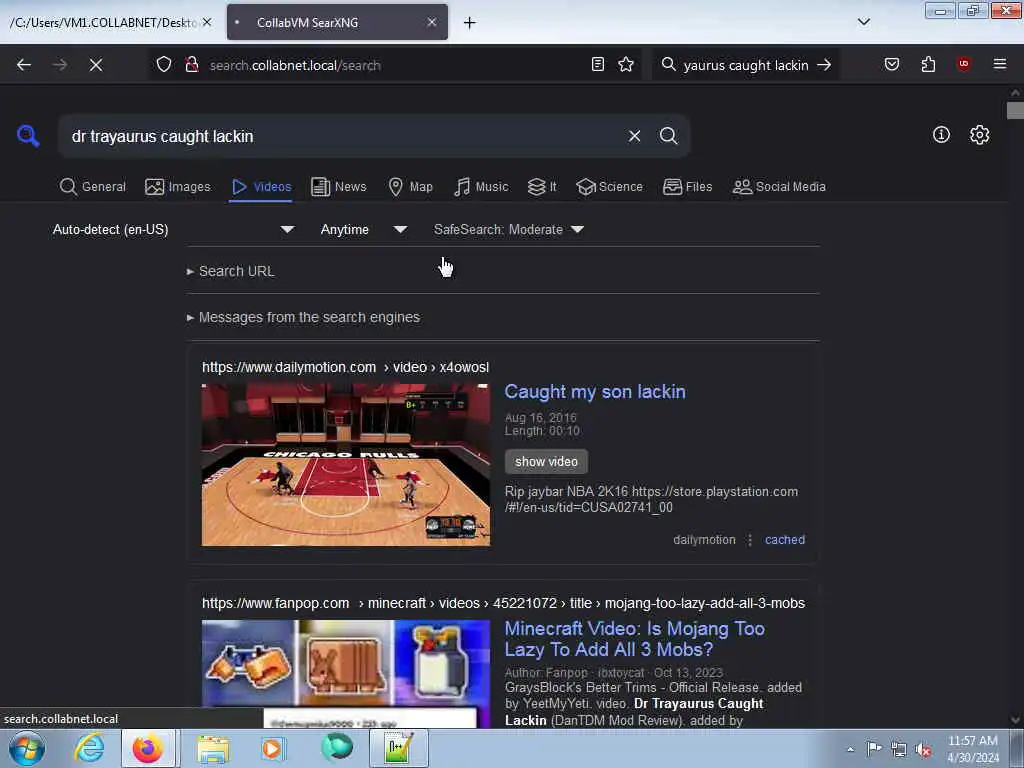Switch to the It category
1024x768 pixels.
click(542, 187)
